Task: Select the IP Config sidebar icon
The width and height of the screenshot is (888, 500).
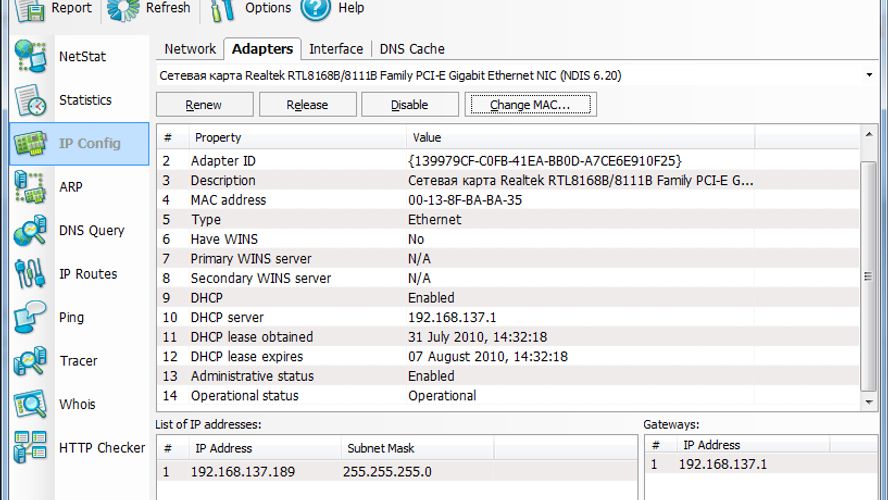Action: pos(30,143)
